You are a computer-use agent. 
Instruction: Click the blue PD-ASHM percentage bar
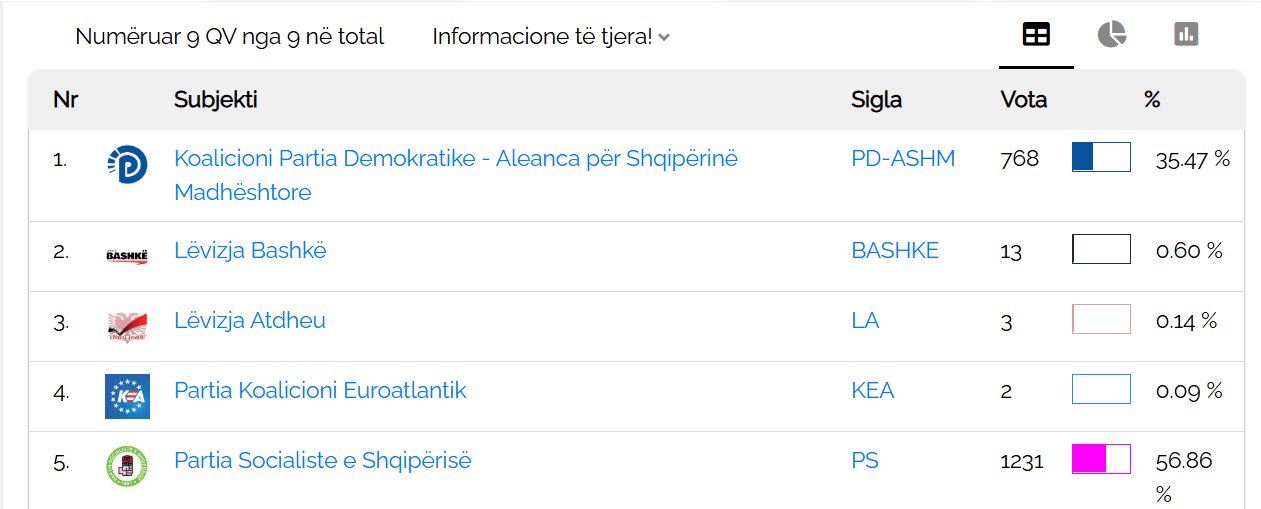(x=1101, y=158)
